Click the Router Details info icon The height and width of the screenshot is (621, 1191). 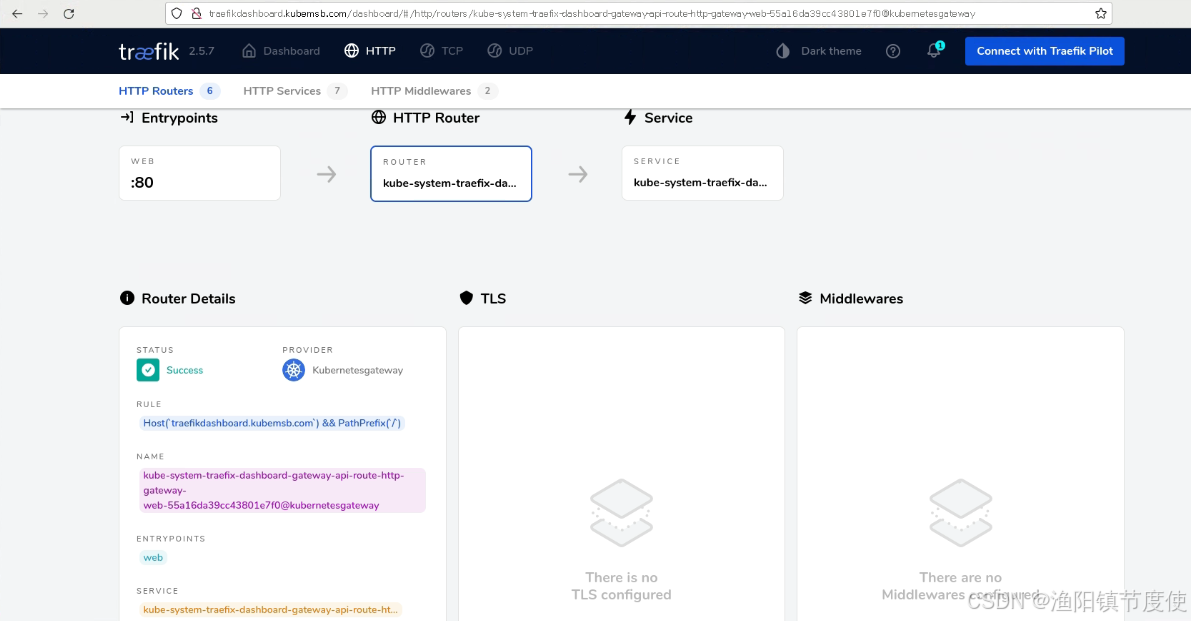[127, 298]
